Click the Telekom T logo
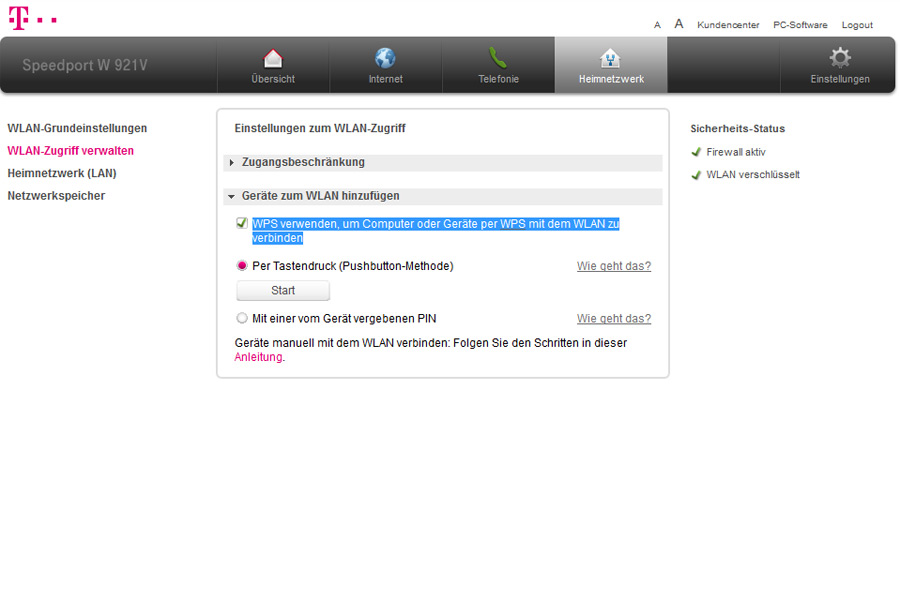 coord(20,18)
